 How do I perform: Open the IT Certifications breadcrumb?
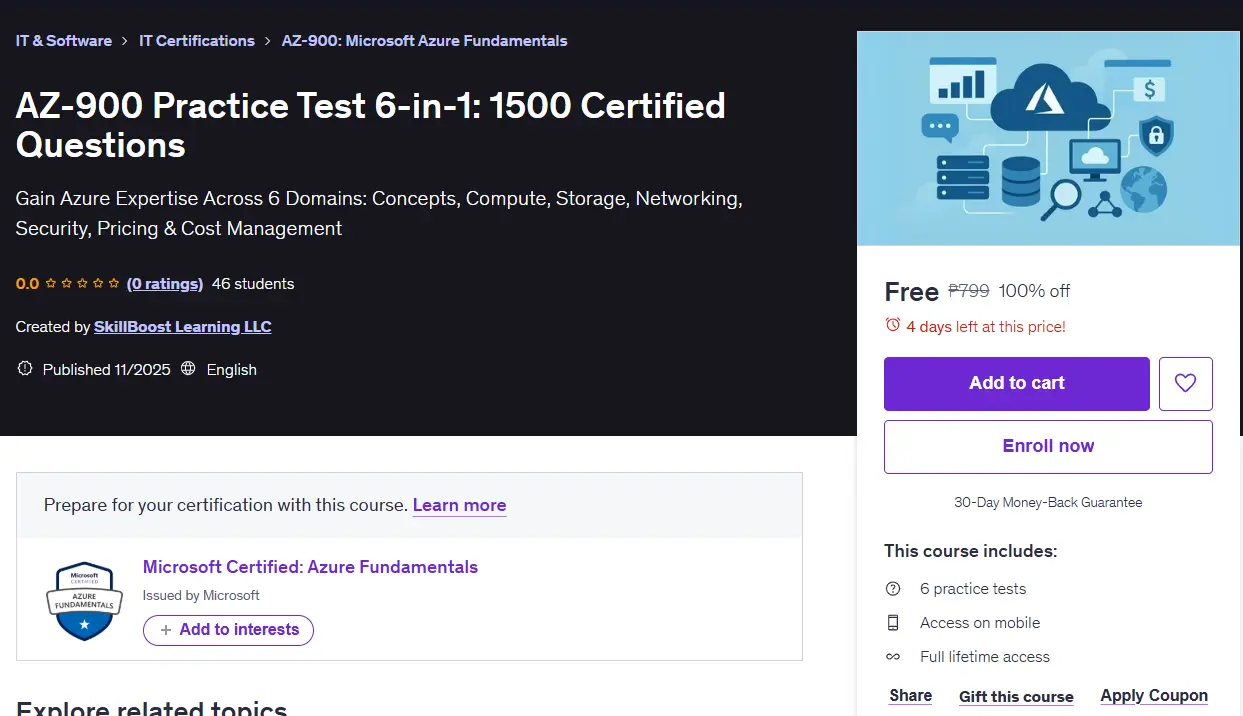197,41
